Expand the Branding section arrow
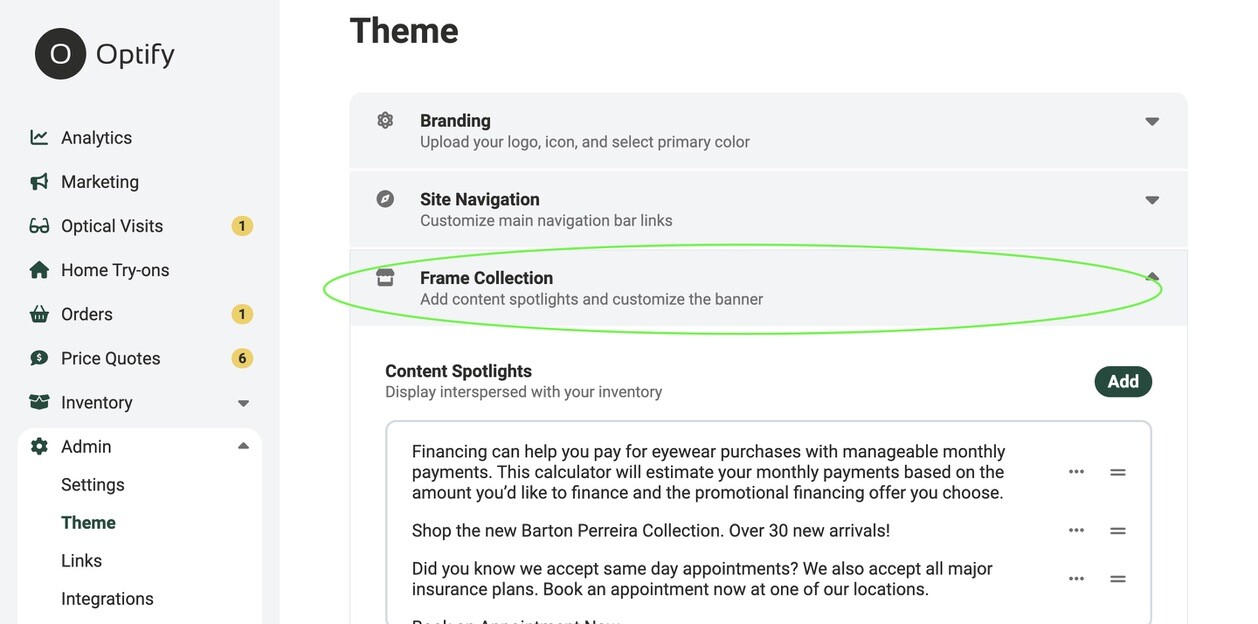The height and width of the screenshot is (624, 1258). (x=1152, y=121)
